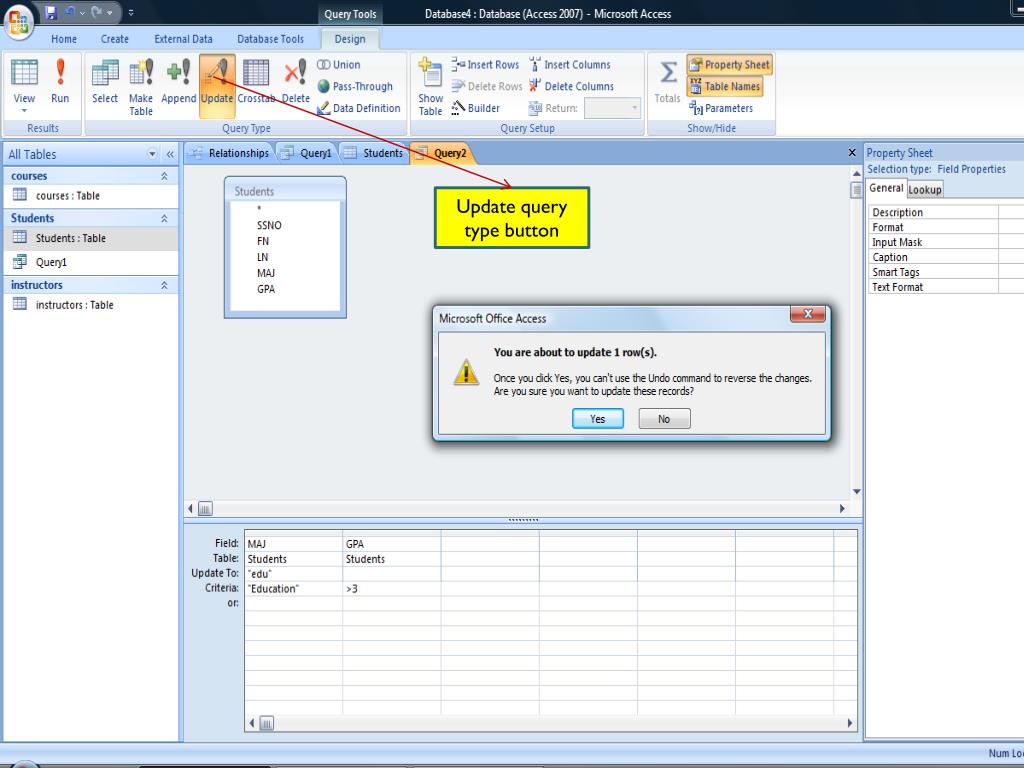Open the Redo dropdown arrow
Image resolution: width=1024 pixels, height=768 pixels.
tap(110, 12)
